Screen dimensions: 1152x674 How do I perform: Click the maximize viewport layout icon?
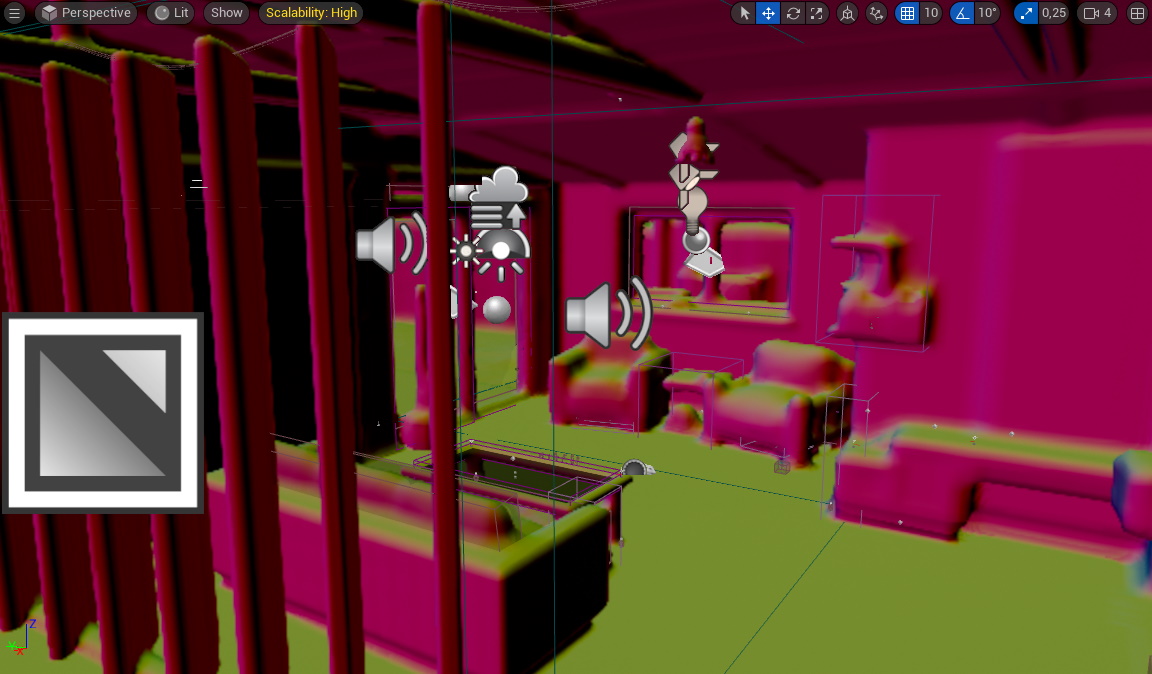[1137, 13]
